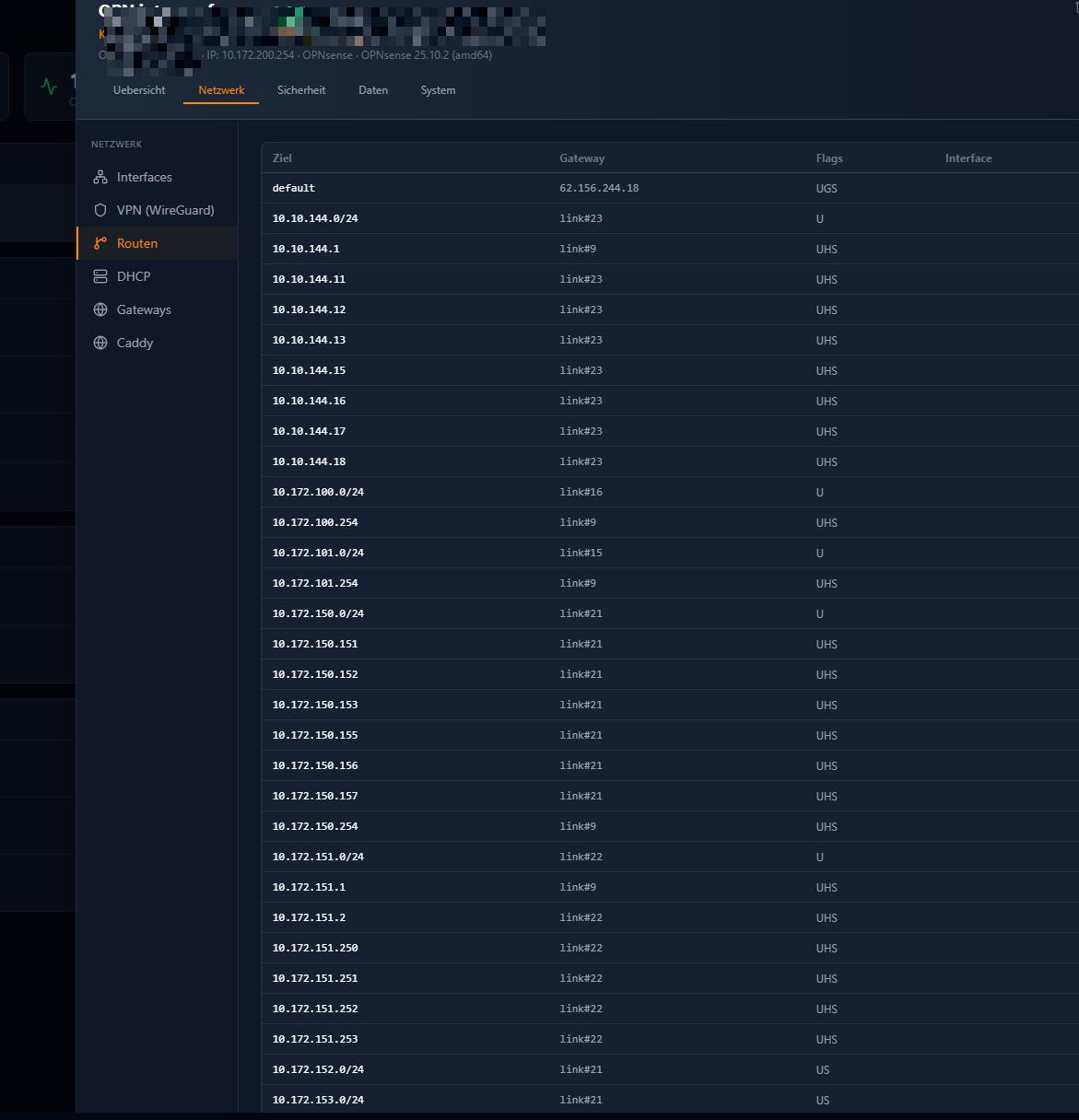Select route 10.172.151.252
This screenshot has height=1120, width=1079.
[x=670, y=1009]
